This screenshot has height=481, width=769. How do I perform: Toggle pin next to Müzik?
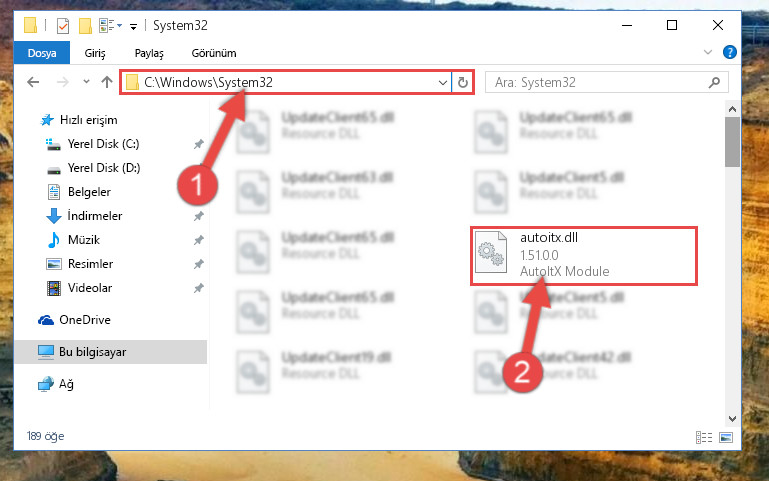tap(198, 240)
